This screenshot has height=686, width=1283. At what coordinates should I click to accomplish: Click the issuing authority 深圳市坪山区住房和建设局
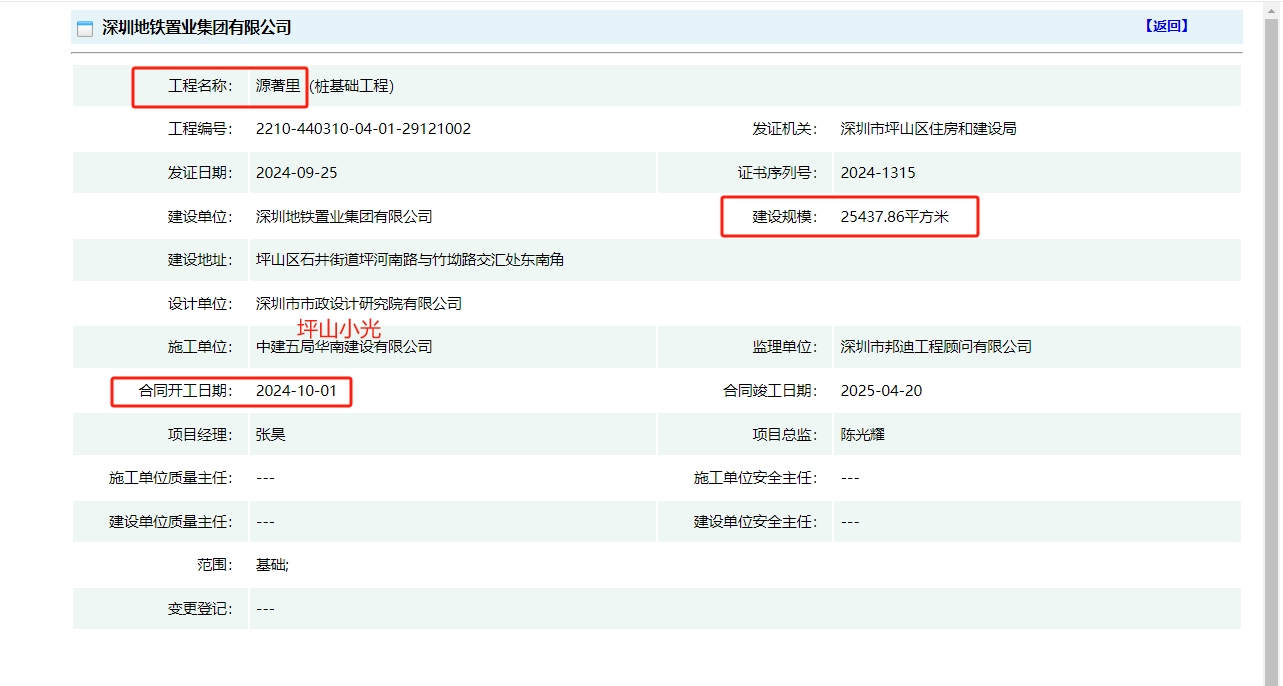coord(928,129)
